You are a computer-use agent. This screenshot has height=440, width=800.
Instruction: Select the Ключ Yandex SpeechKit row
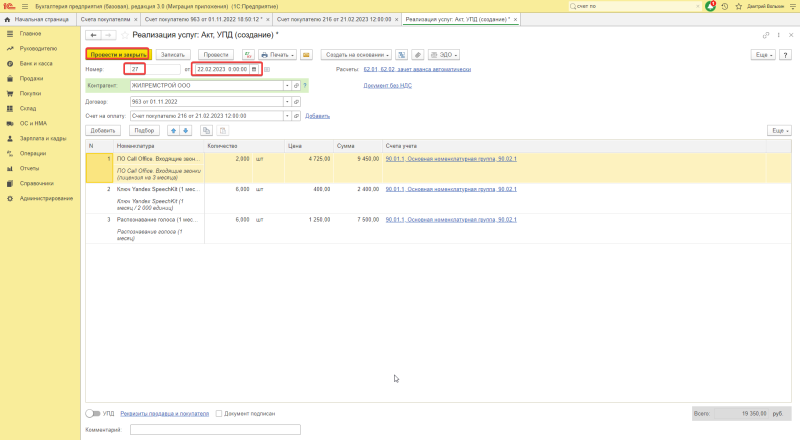(438, 198)
